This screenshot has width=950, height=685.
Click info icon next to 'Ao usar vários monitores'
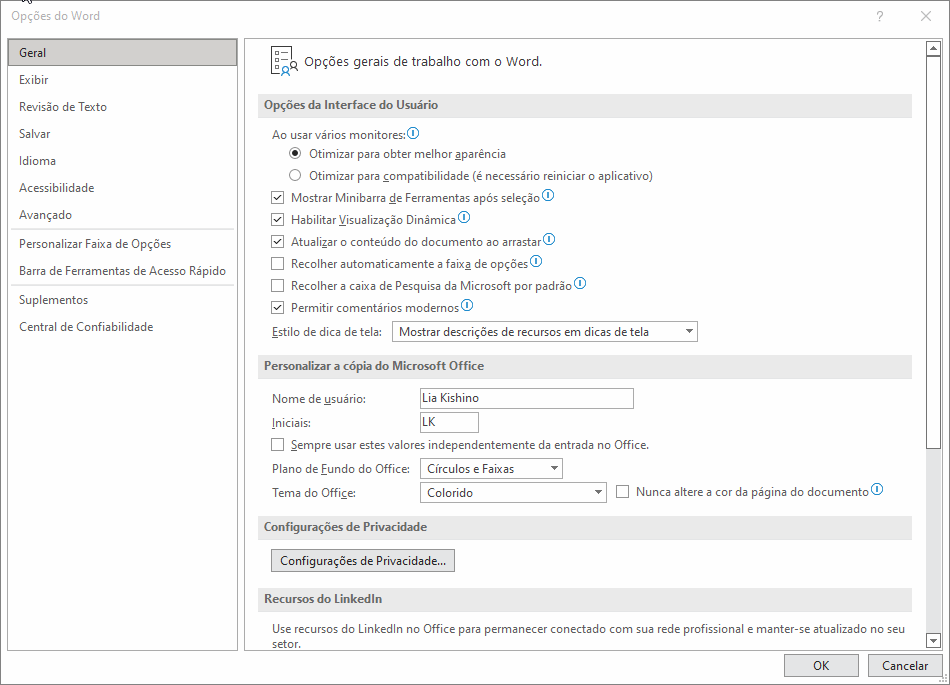pyautogui.click(x=413, y=133)
